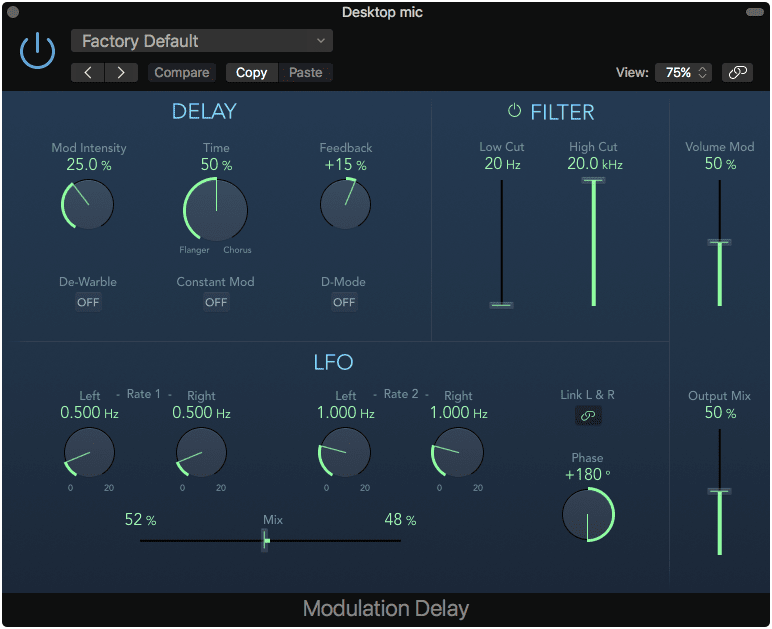Toggle D-Mode OFF switch

(344, 302)
